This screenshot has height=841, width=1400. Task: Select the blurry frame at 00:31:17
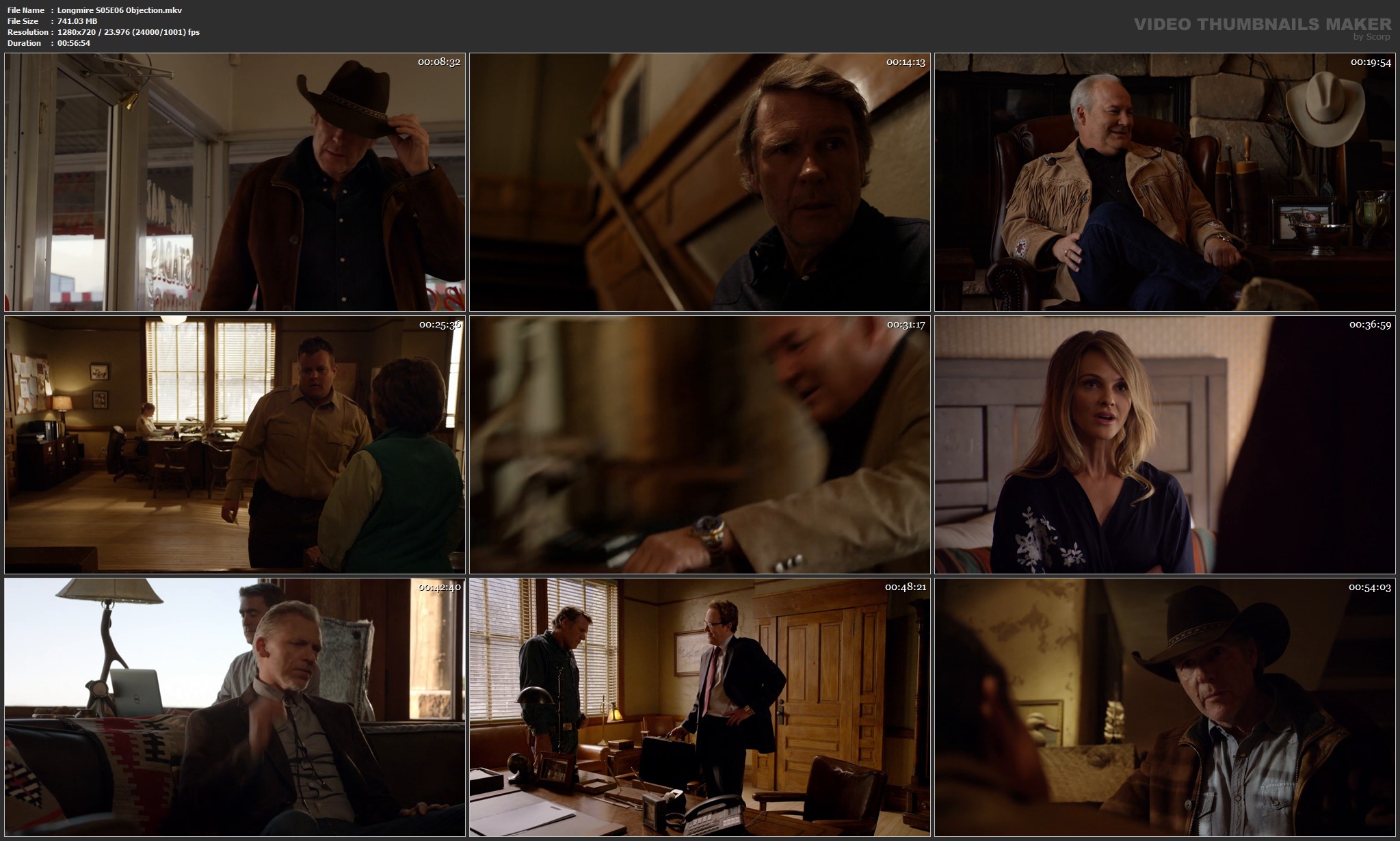[700, 444]
